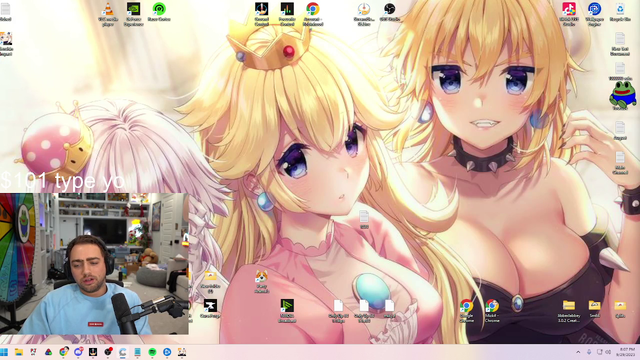Image resolution: width=640 pixels, height=360 pixels.
Task: Open the second Chrome profile shortcut at the bottom right
Action: [492, 310]
